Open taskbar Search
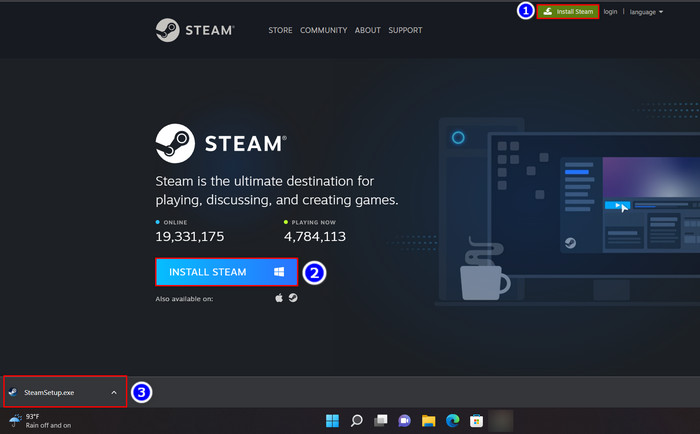 [356, 421]
